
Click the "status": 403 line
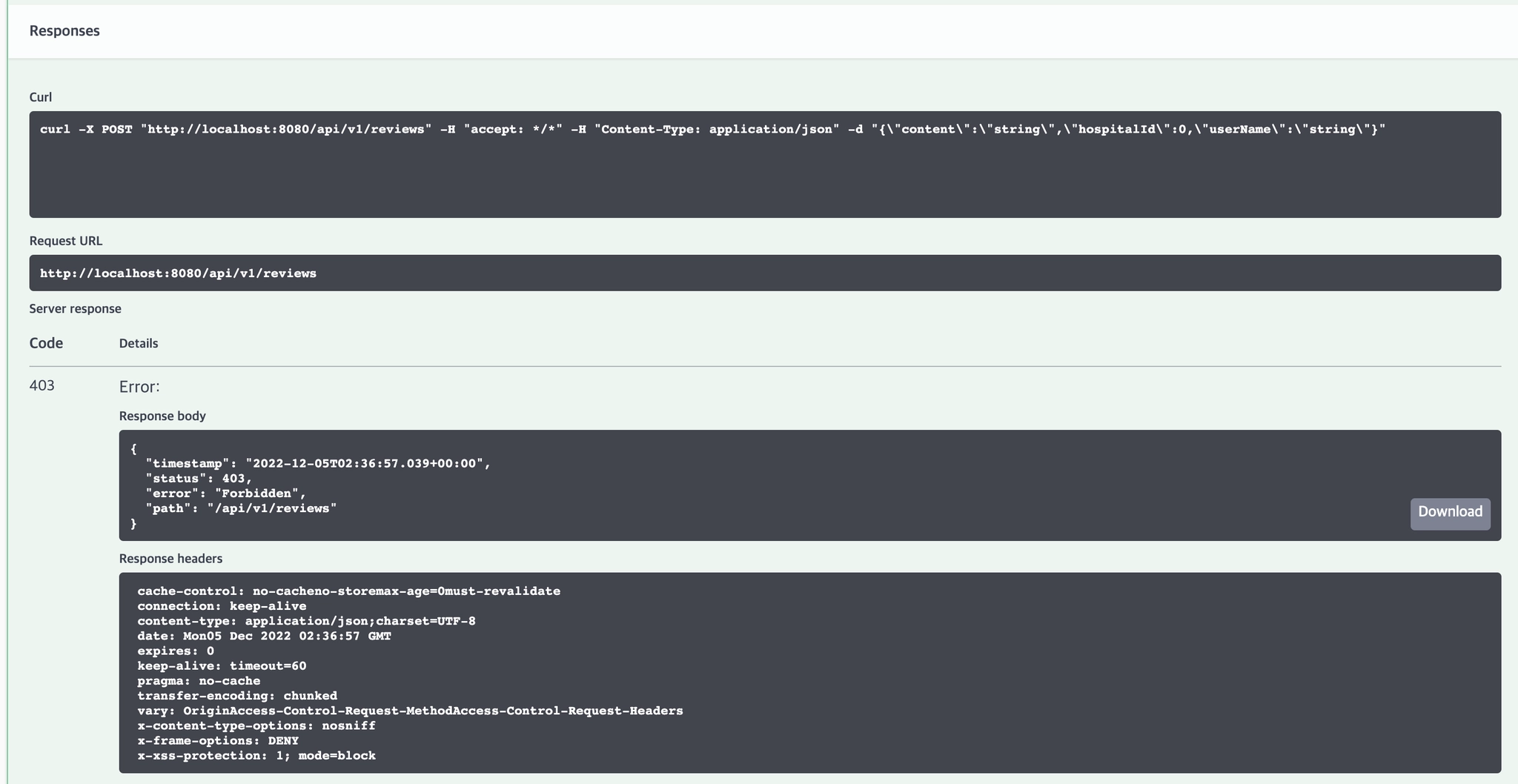199,479
